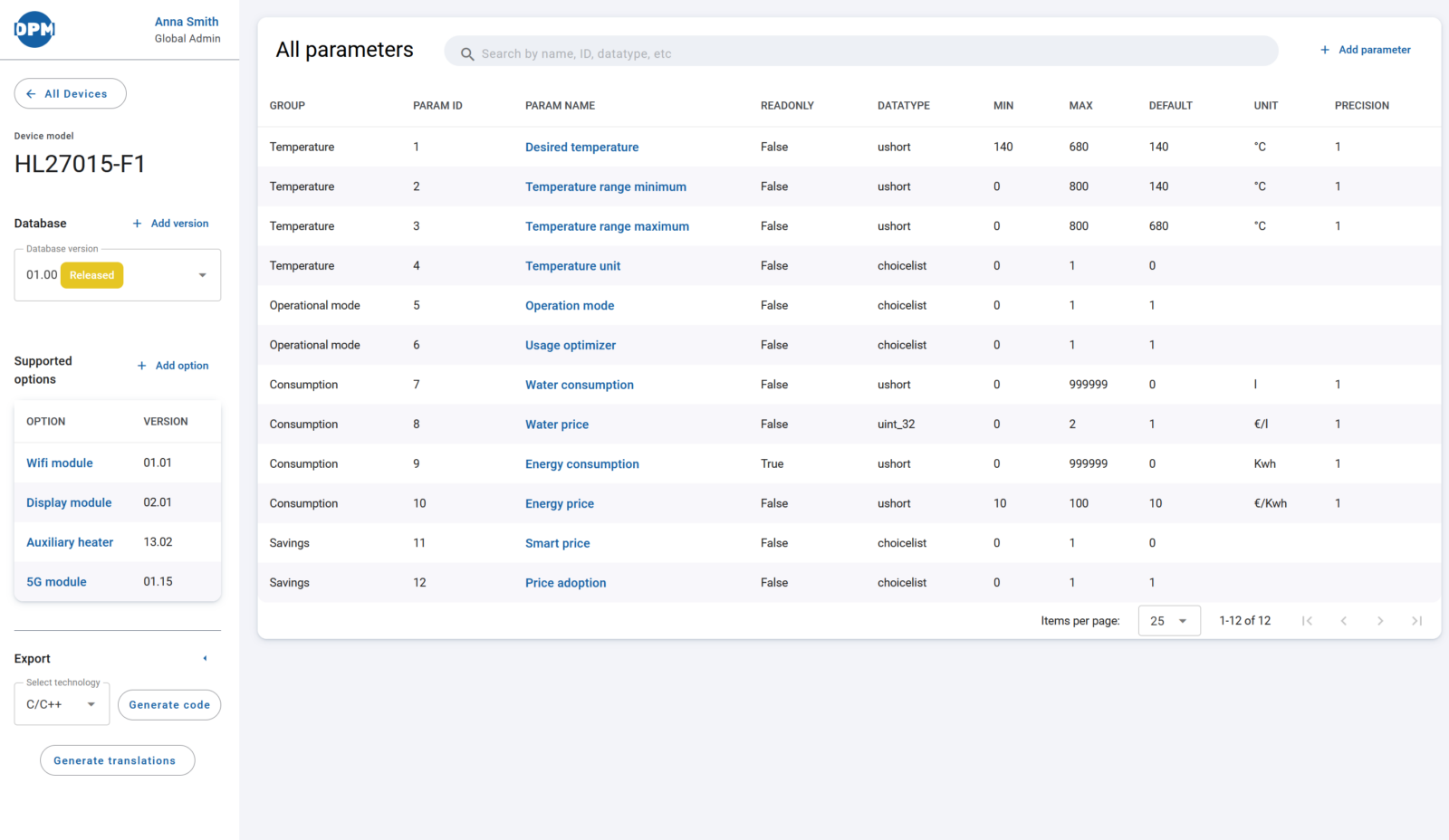Image resolution: width=1449 pixels, height=840 pixels.
Task: Change the items per page dropdown
Action: tap(1168, 621)
